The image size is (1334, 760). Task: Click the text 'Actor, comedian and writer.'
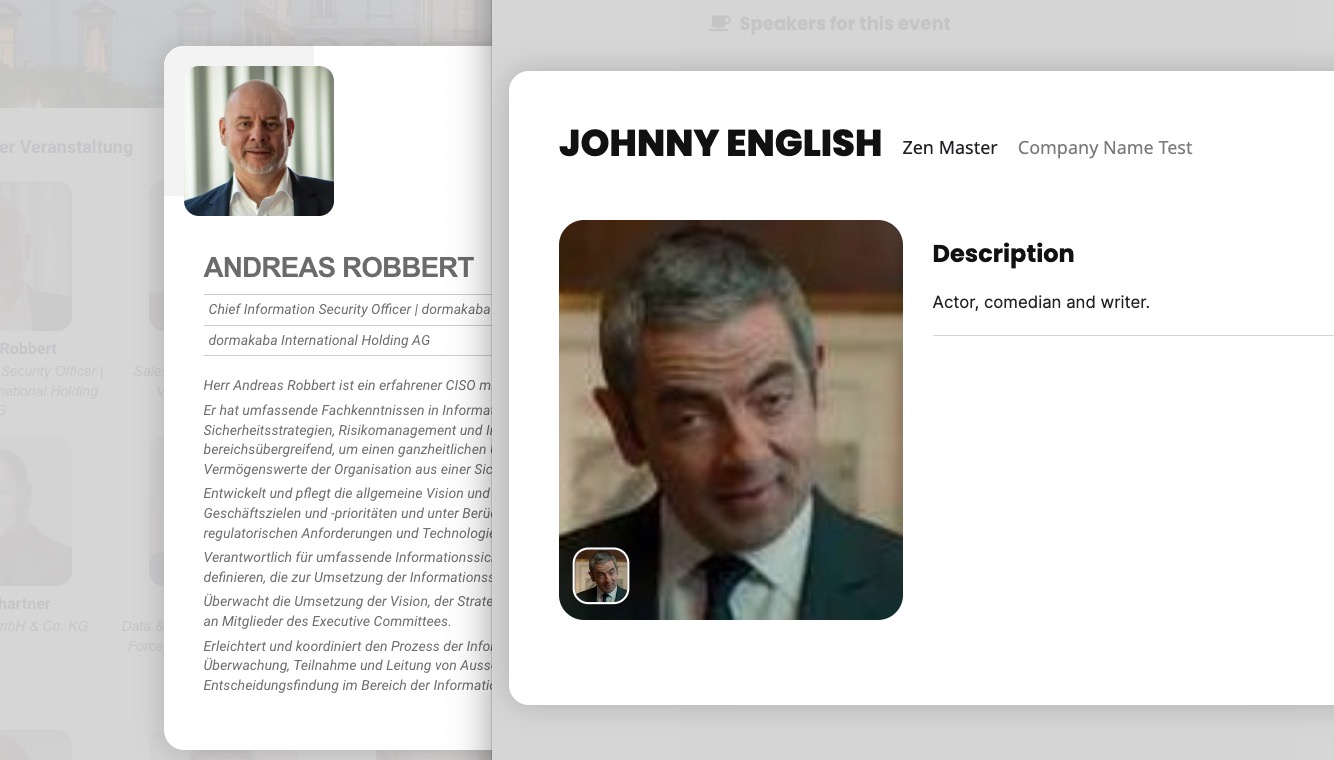[x=1041, y=302]
